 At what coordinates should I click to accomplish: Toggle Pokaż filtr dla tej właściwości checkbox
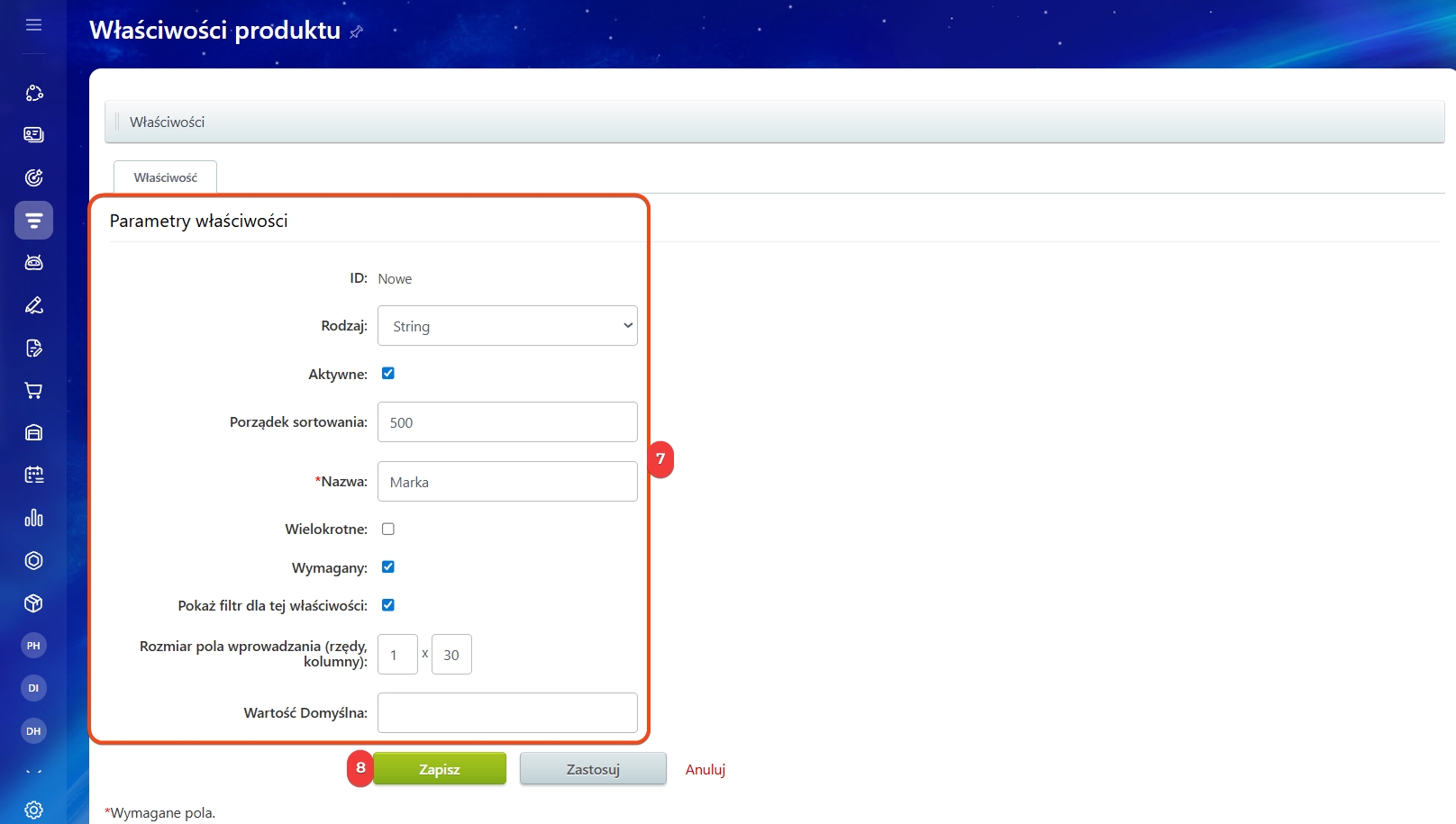(388, 605)
